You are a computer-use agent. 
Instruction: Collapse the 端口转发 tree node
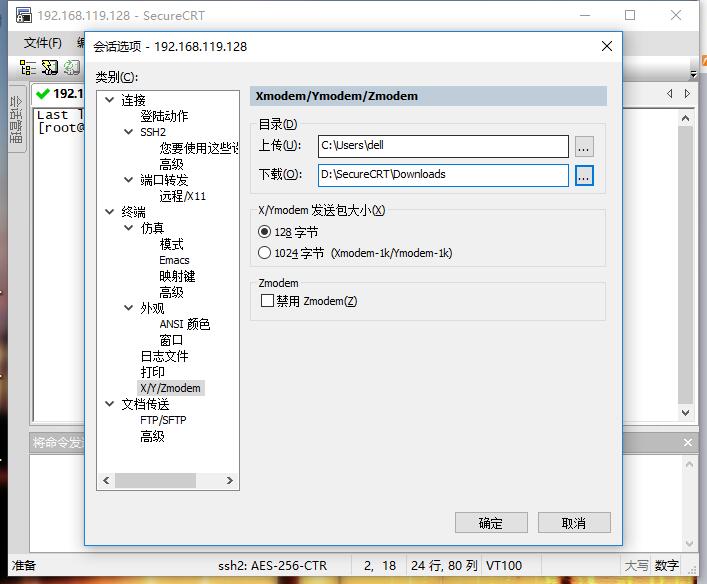[129, 179]
